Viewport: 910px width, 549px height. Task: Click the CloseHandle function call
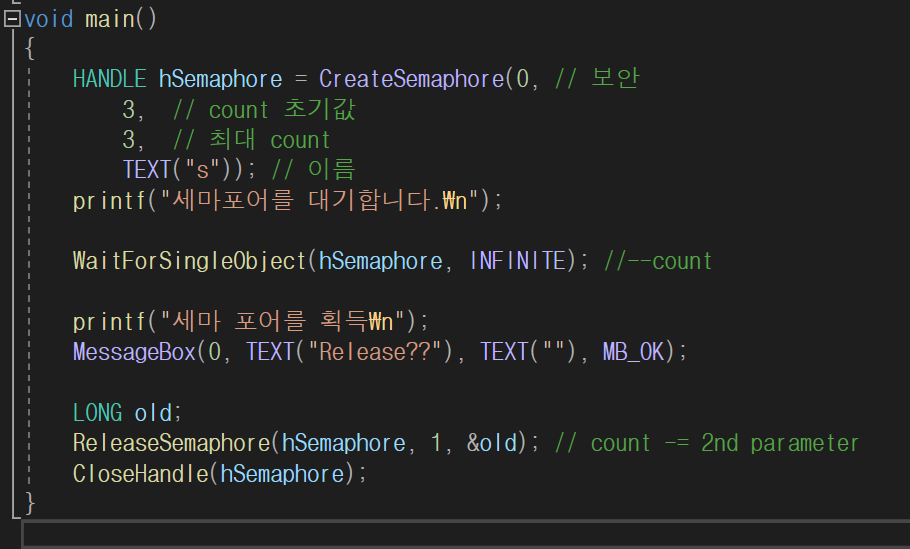140,474
